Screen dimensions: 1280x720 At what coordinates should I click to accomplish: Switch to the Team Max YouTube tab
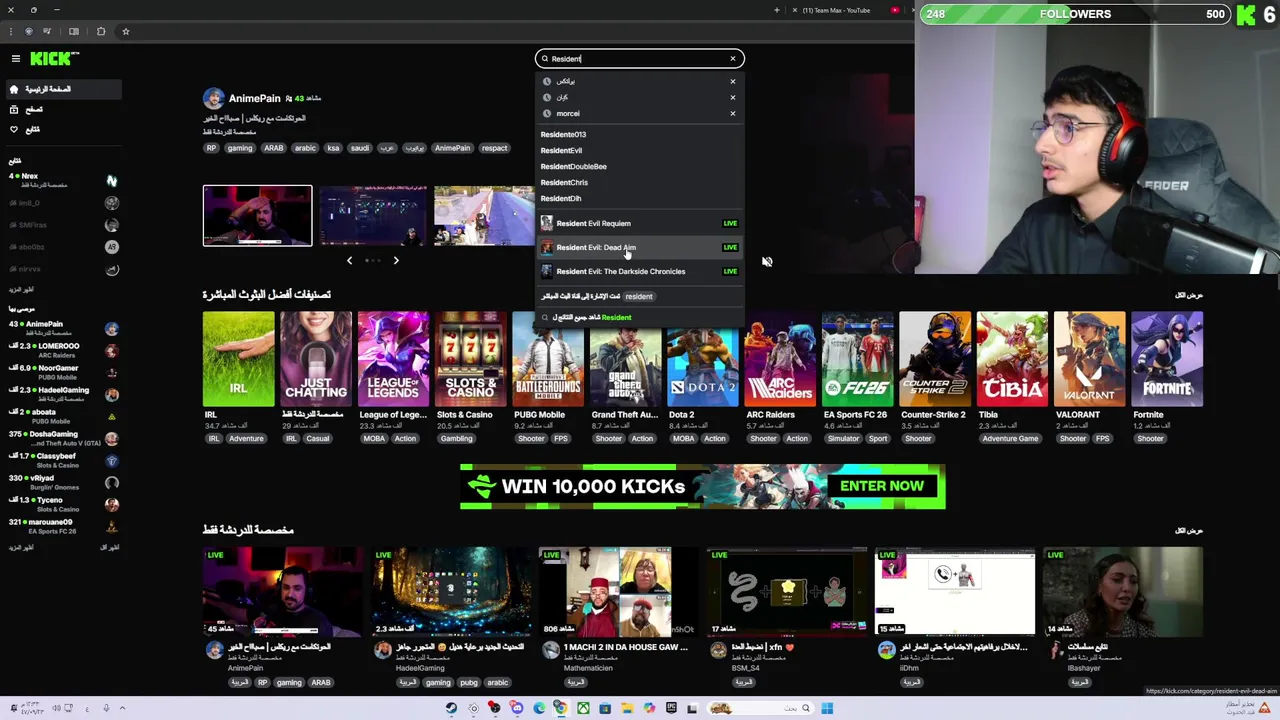pos(838,10)
